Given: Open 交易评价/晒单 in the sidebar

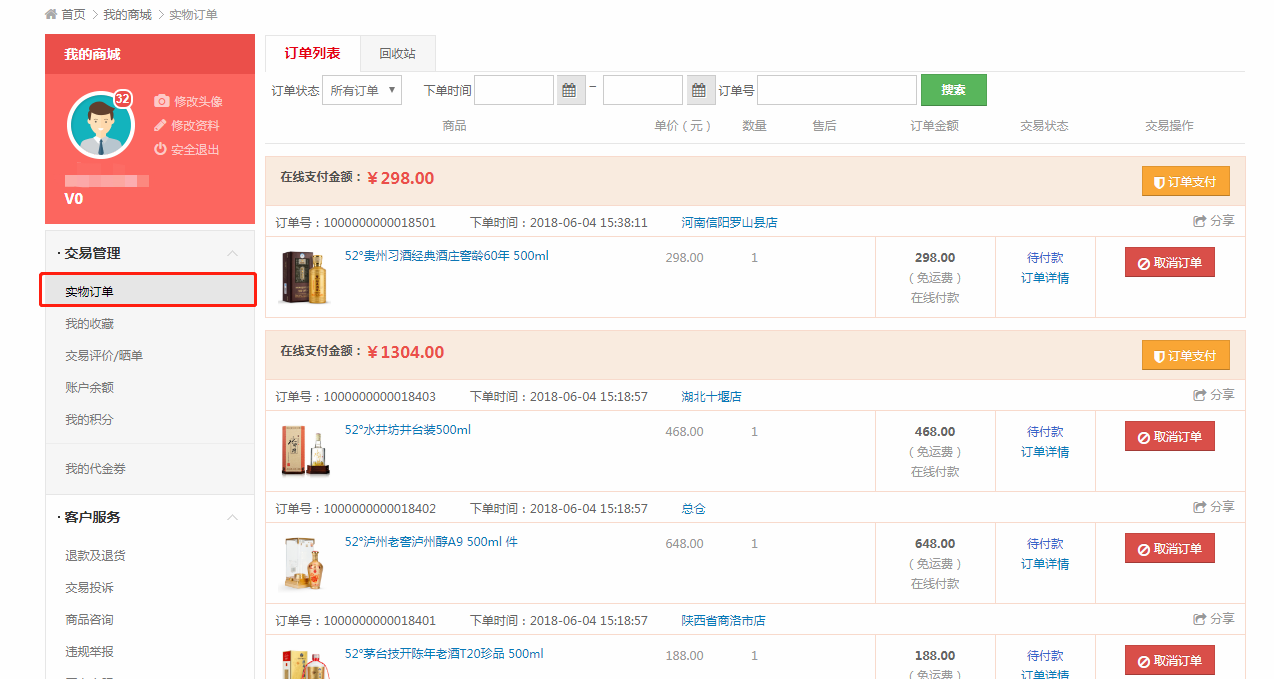Looking at the screenshot, I should pyautogui.click(x=104, y=355).
